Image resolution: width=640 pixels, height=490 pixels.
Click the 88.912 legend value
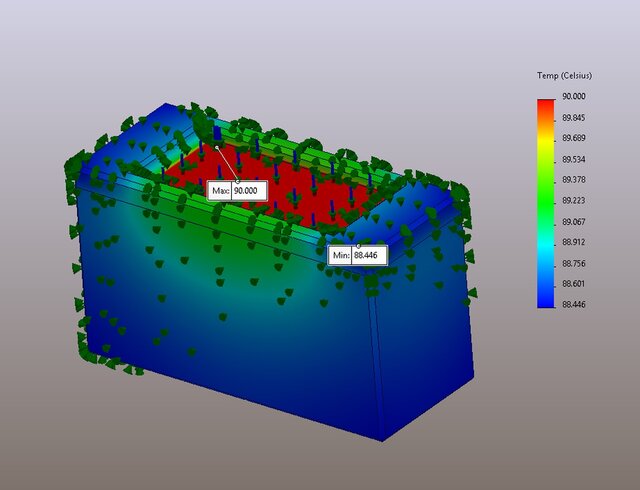[574, 242]
